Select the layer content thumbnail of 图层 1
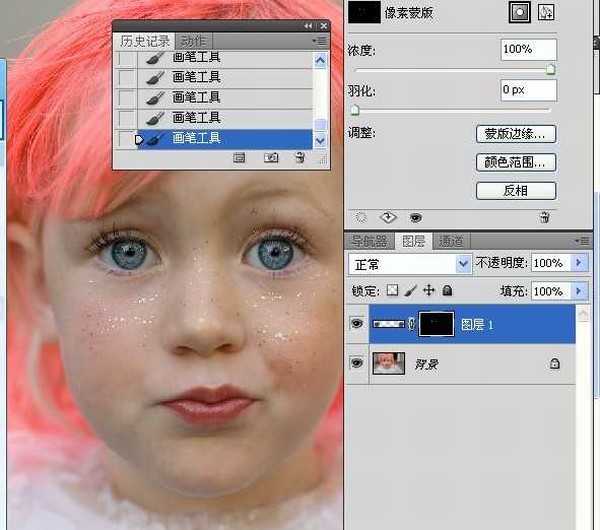This screenshot has height=530, width=600. coord(388,324)
